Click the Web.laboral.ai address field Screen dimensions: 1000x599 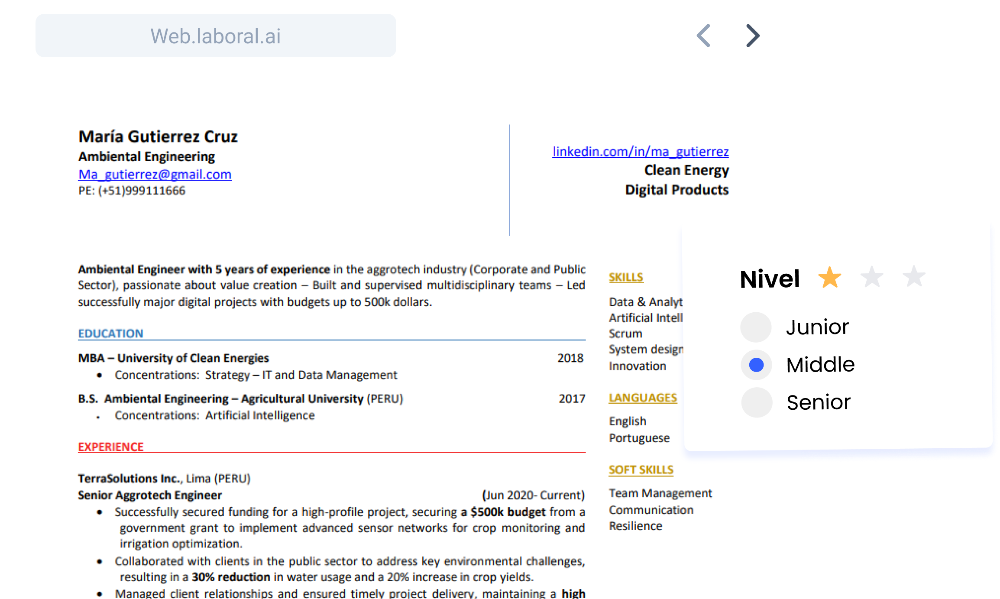216,36
